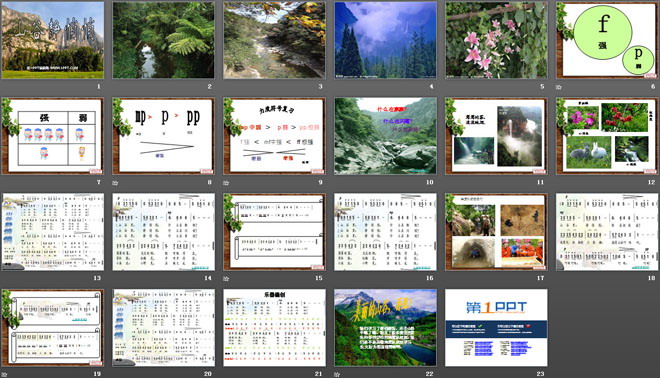Click the animation star icon below slide 15

[x=226, y=279]
